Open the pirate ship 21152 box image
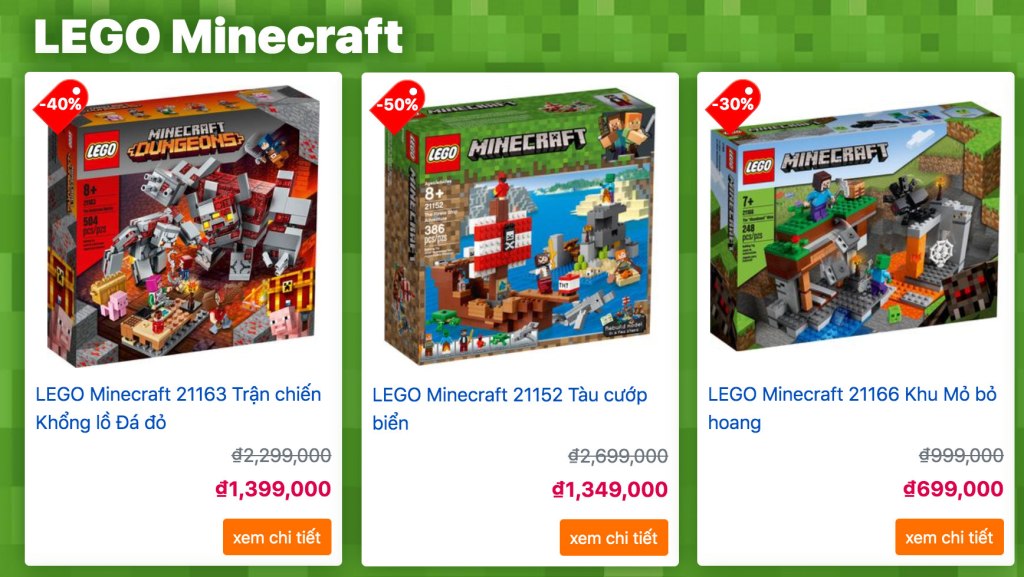The height and width of the screenshot is (577, 1024). (x=520, y=226)
